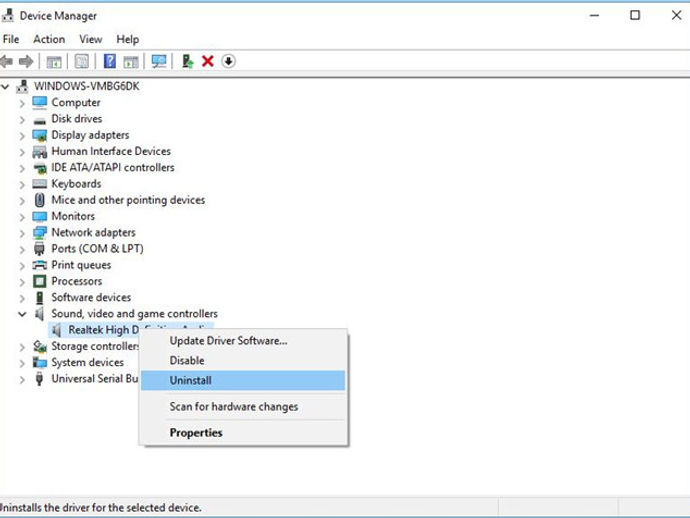690x518 pixels.
Task: Maximize the Device Manager window
Action: 635,15
